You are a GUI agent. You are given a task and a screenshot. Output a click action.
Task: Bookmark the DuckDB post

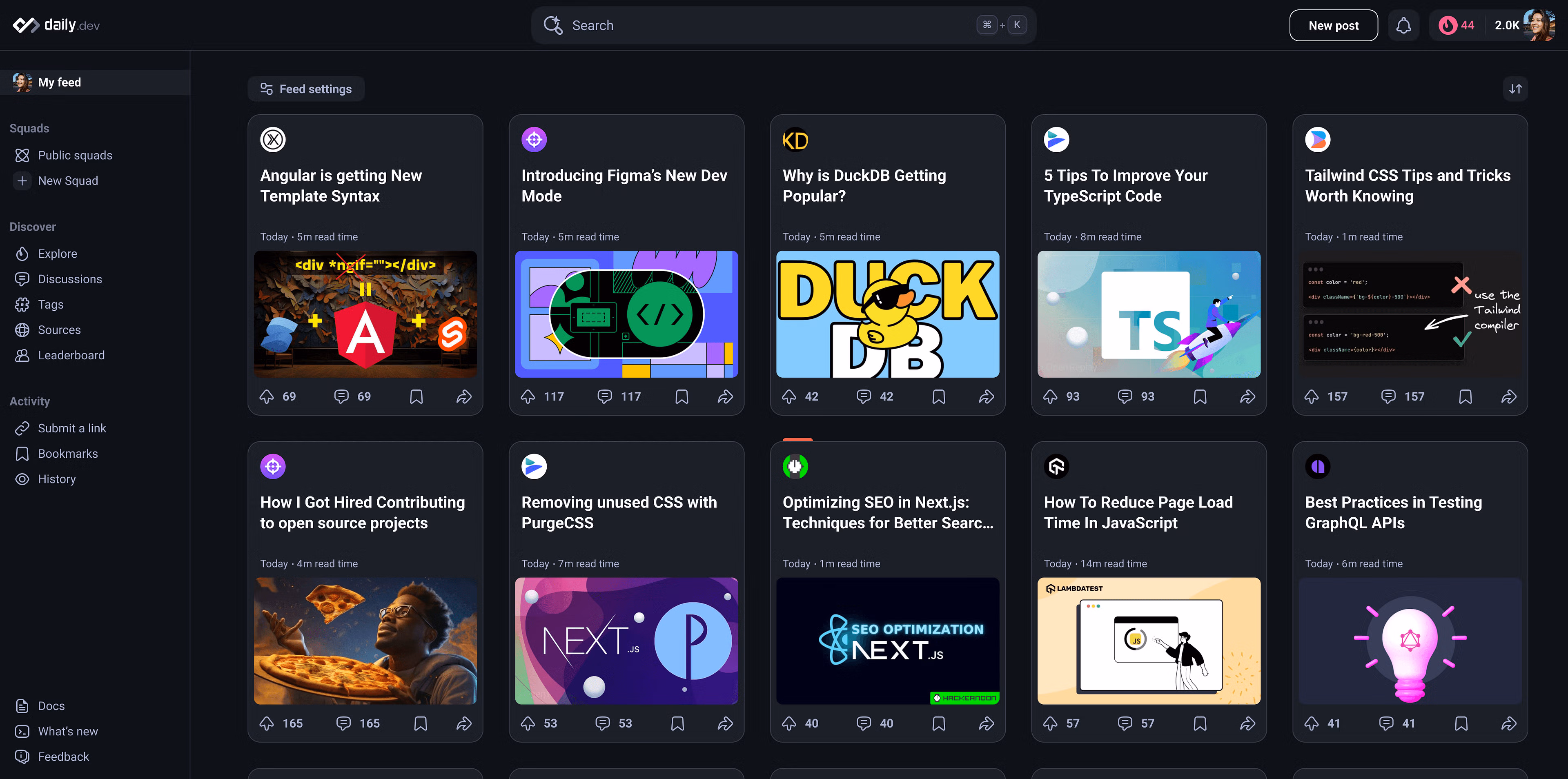pyautogui.click(x=939, y=397)
